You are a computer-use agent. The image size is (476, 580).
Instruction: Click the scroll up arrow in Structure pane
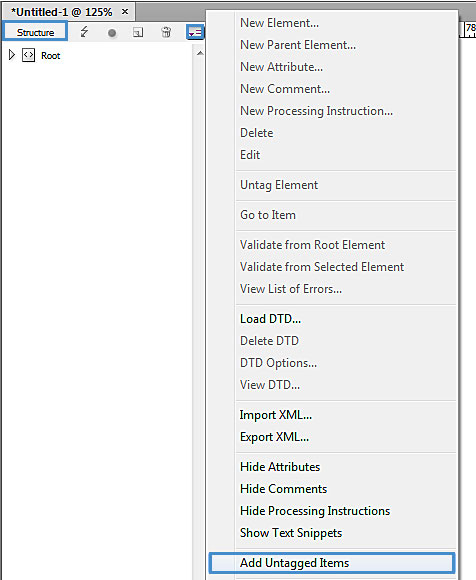point(200,53)
